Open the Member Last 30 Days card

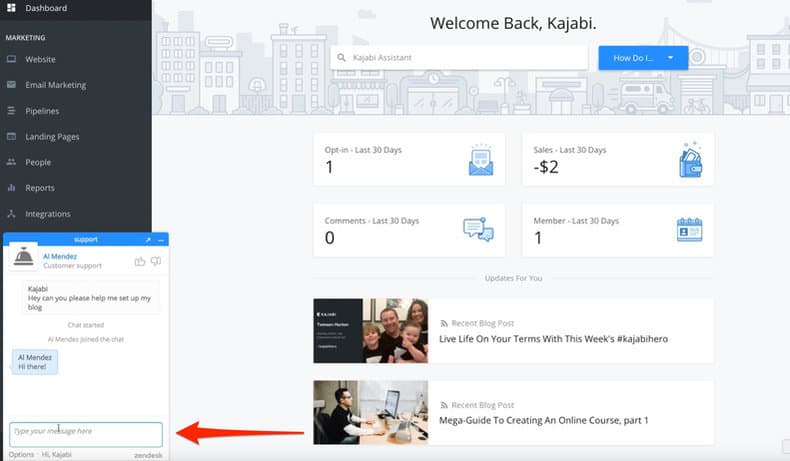[x=618, y=230]
